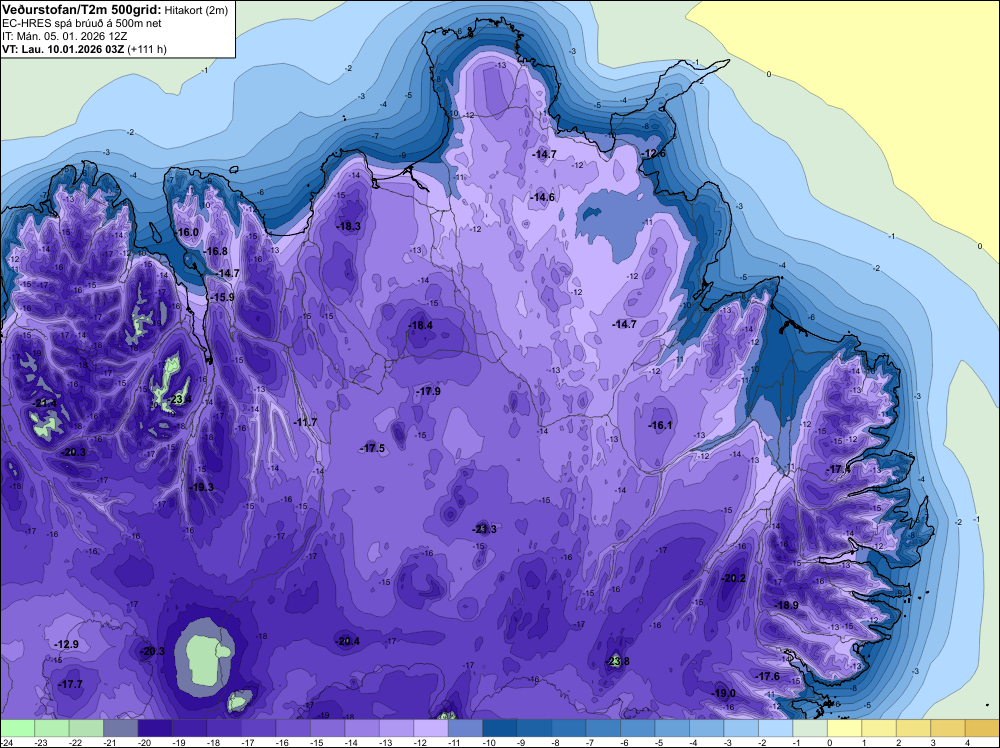This screenshot has width=1000, height=748.
Task: Select the -16.0 coastal reading
Action: (x=188, y=232)
